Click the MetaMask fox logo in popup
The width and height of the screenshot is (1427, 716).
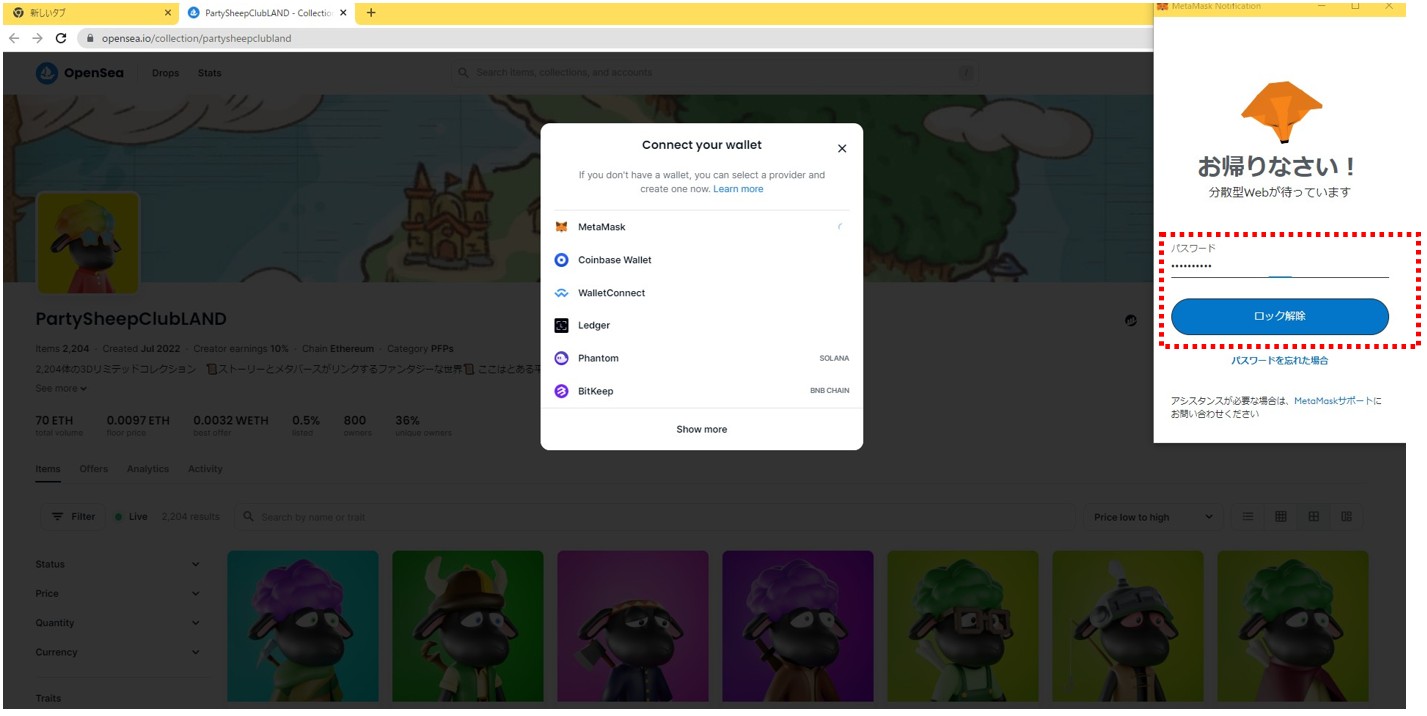[1281, 112]
